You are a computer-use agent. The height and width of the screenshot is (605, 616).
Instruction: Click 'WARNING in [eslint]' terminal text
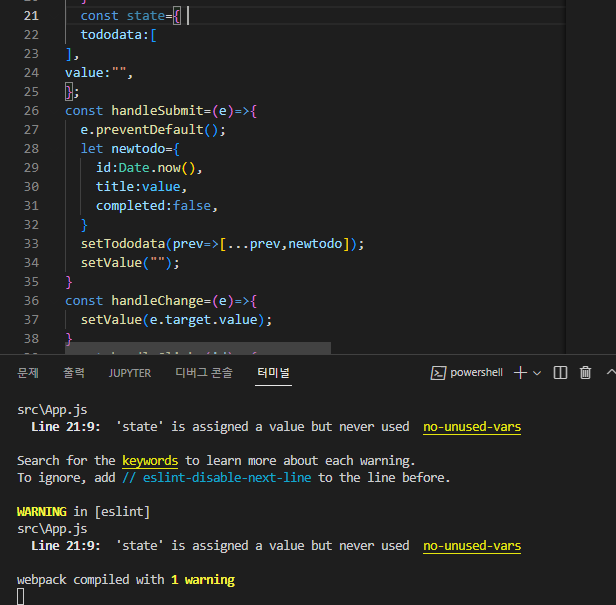tap(83, 512)
